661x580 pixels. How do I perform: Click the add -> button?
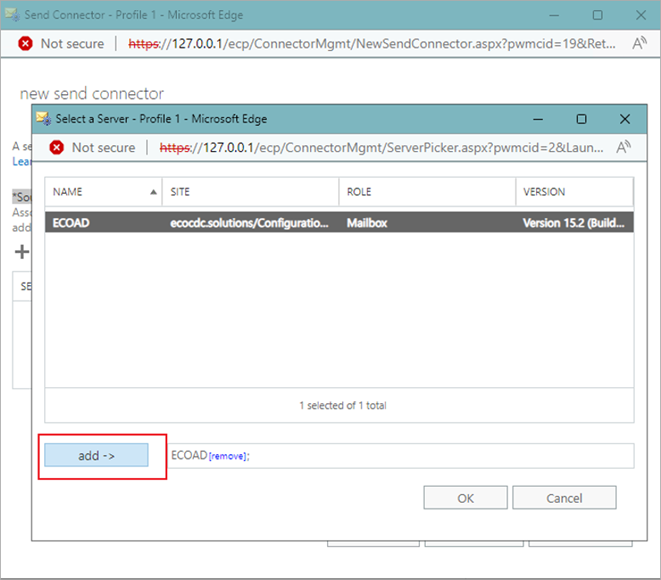96,455
